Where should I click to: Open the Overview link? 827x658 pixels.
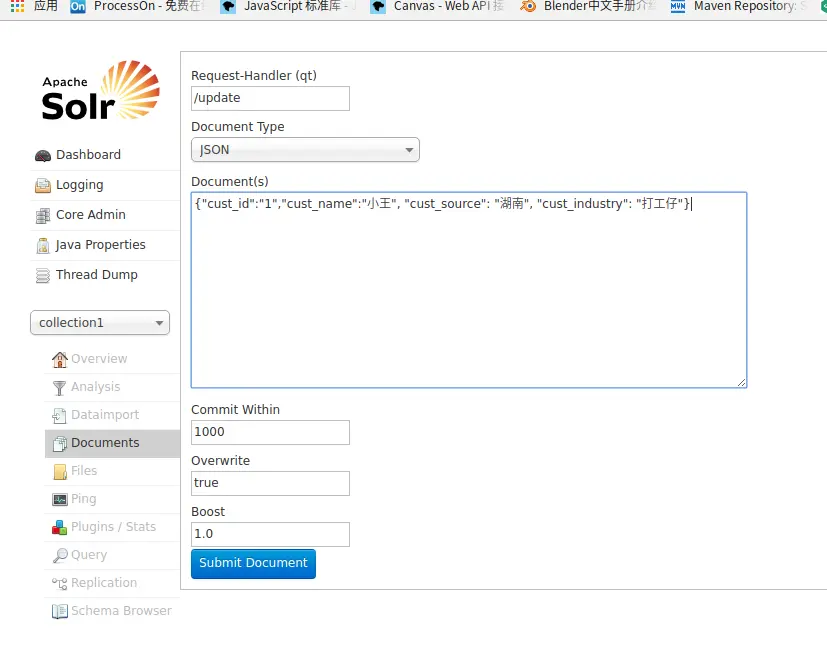click(x=99, y=359)
